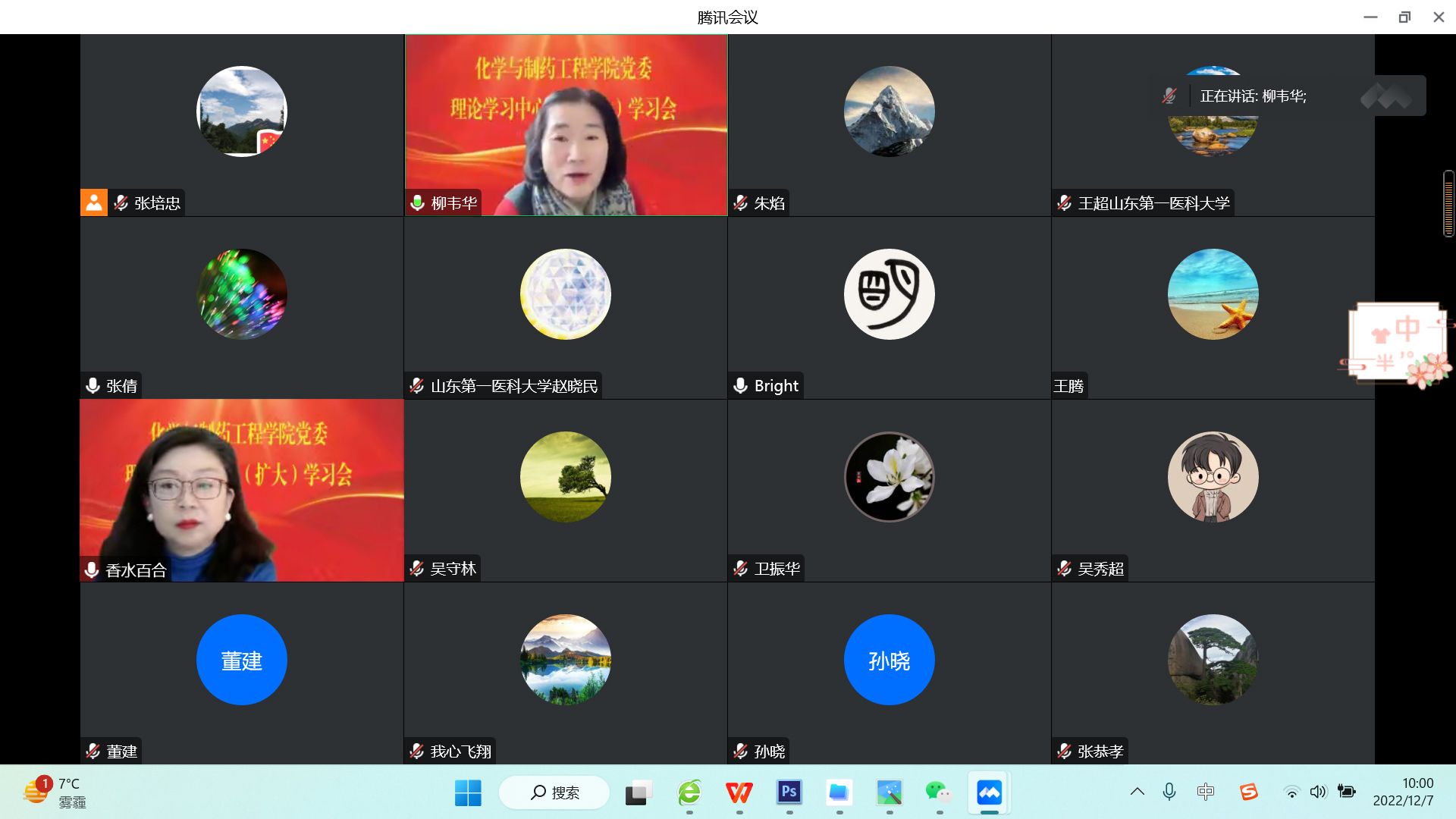The width and height of the screenshot is (1456, 819).
Task: Toggle the system tray microphone icon
Action: pos(1169,792)
